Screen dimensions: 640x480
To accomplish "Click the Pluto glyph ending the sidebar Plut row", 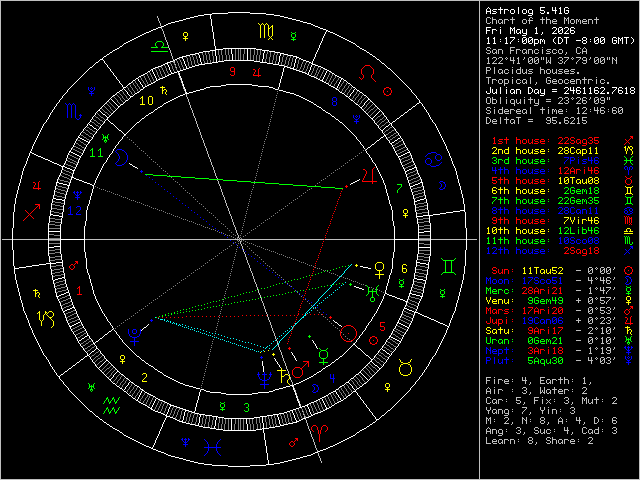I will pos(629,360).
